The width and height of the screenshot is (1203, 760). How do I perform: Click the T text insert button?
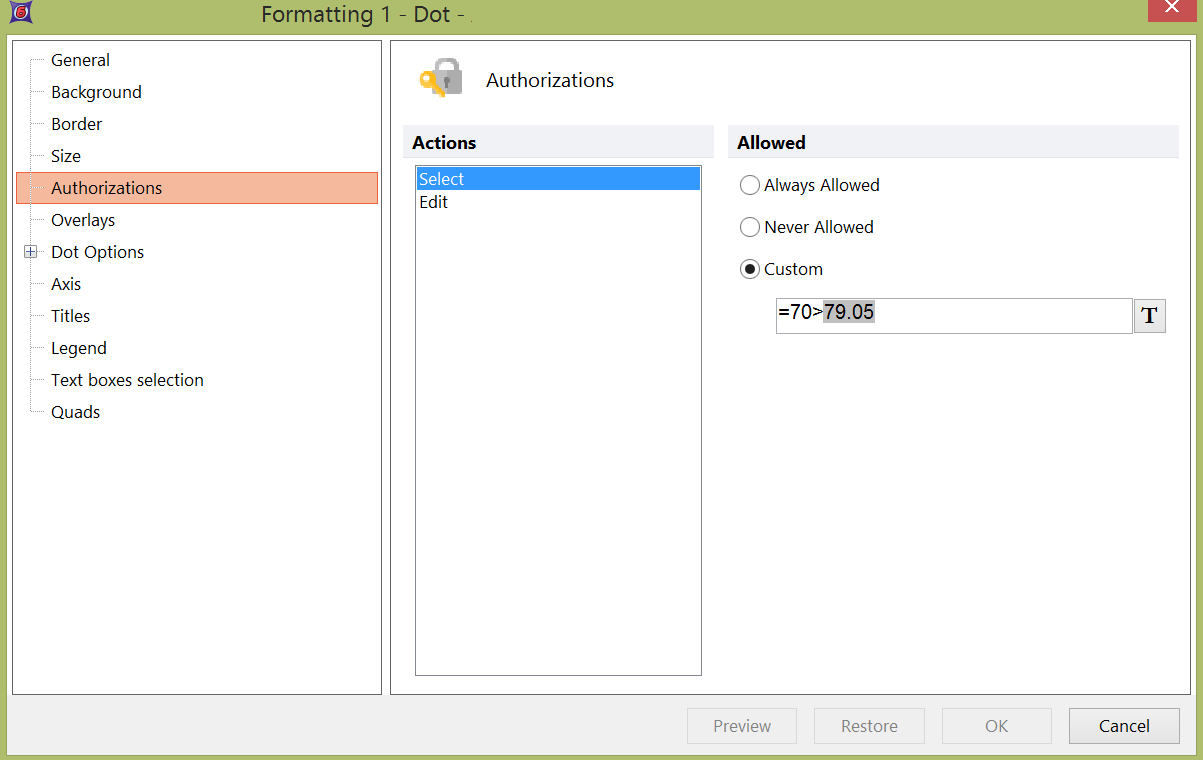pos(1149,316)
